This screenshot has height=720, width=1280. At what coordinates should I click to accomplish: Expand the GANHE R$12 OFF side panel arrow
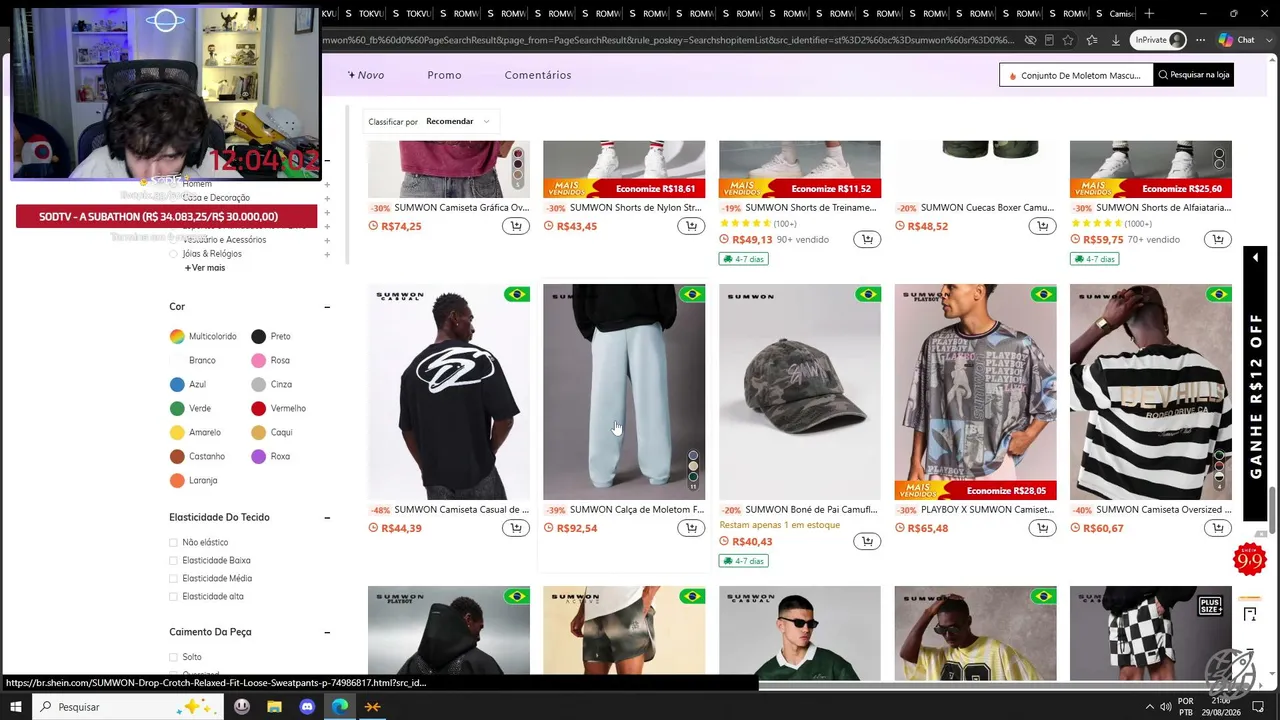1255,258
